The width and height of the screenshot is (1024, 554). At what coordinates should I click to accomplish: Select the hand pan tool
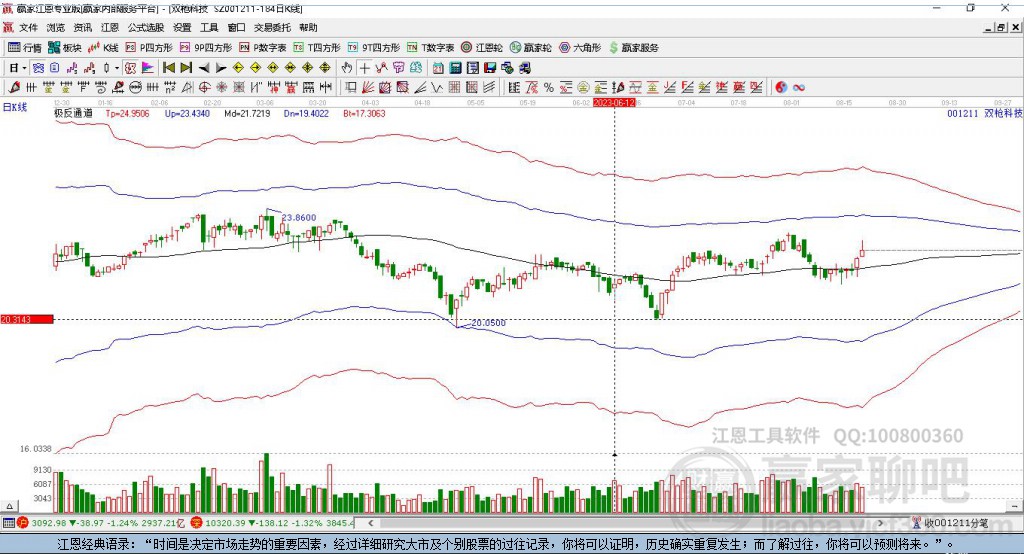tap(347, 68)
